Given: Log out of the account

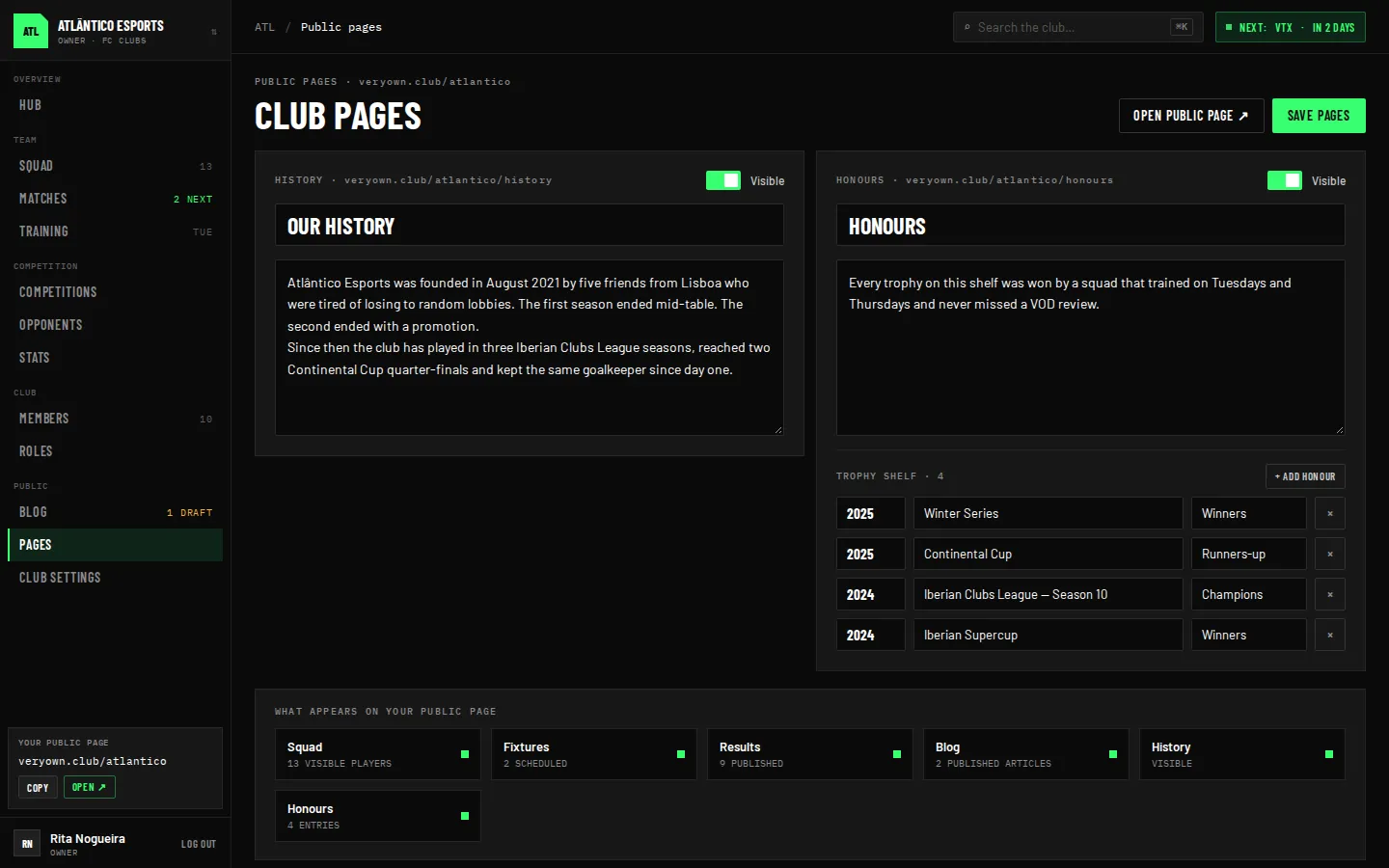Looking at the screenshot, I should click(199, 844).
